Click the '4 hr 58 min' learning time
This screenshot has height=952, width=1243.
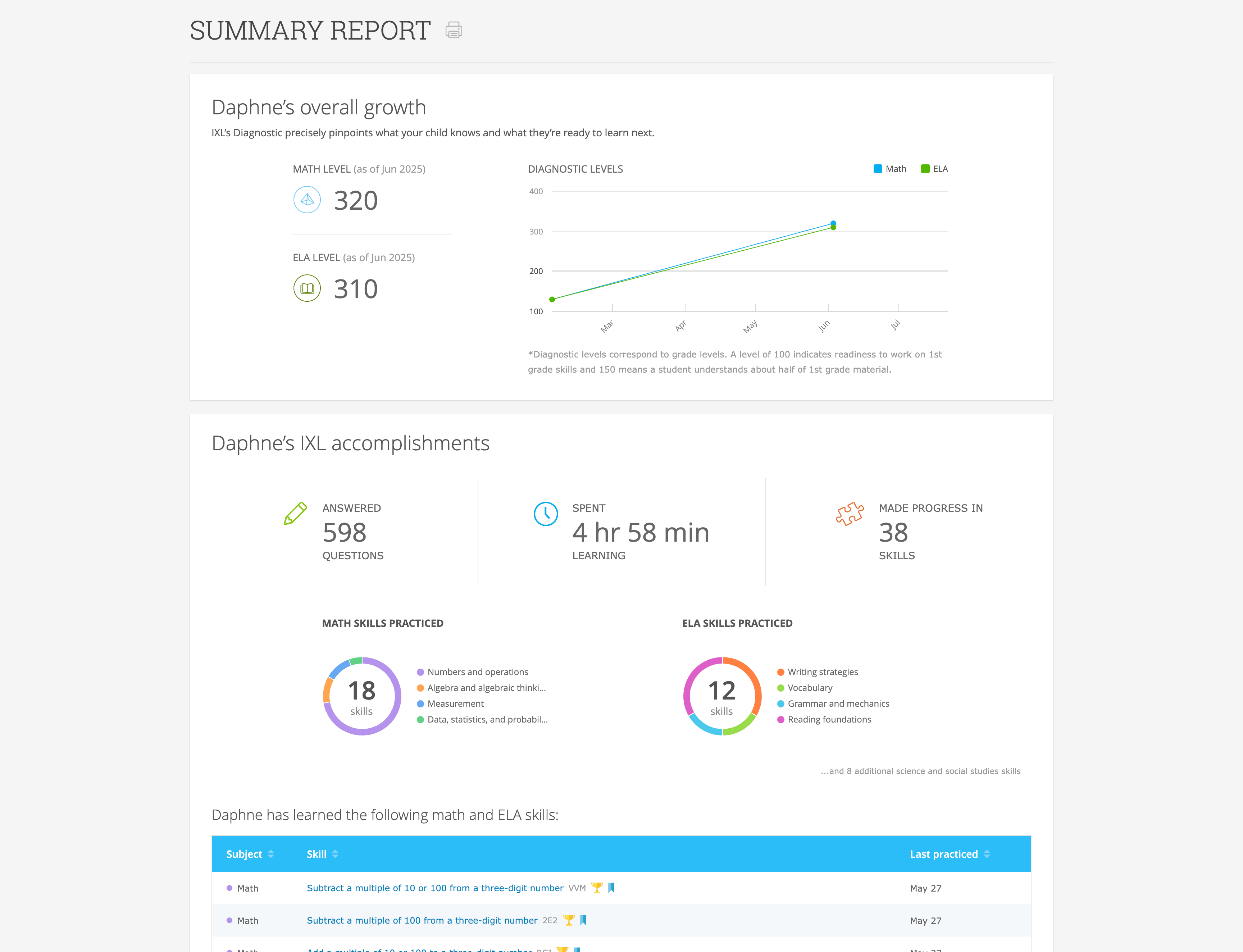[641, 533]
